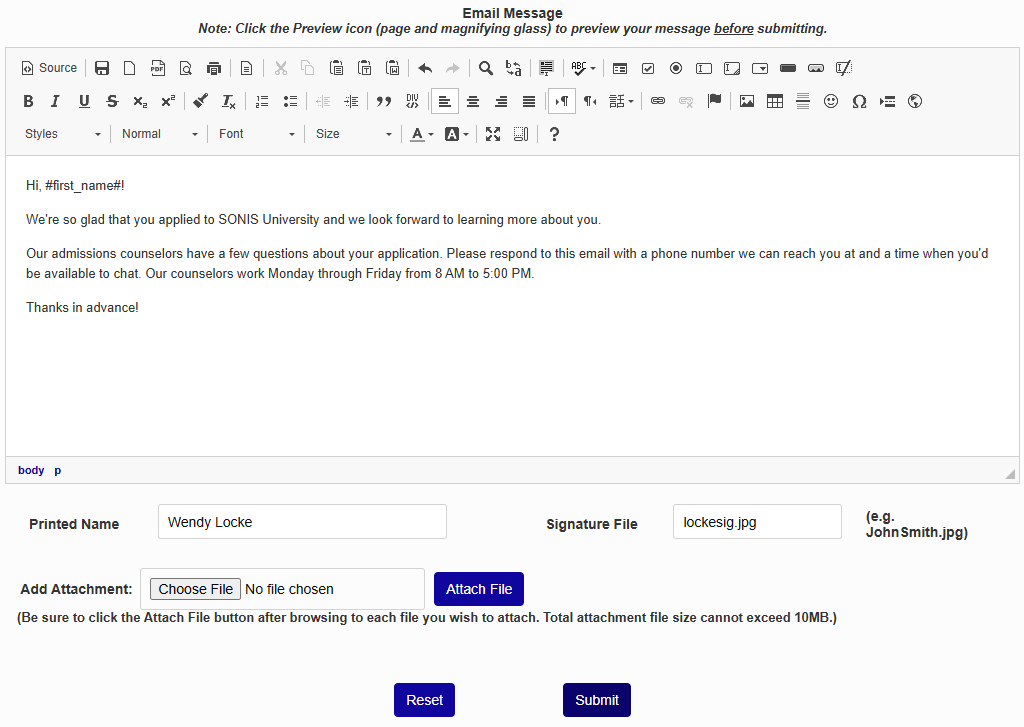Insert a Table

click(x=775, y=101)
